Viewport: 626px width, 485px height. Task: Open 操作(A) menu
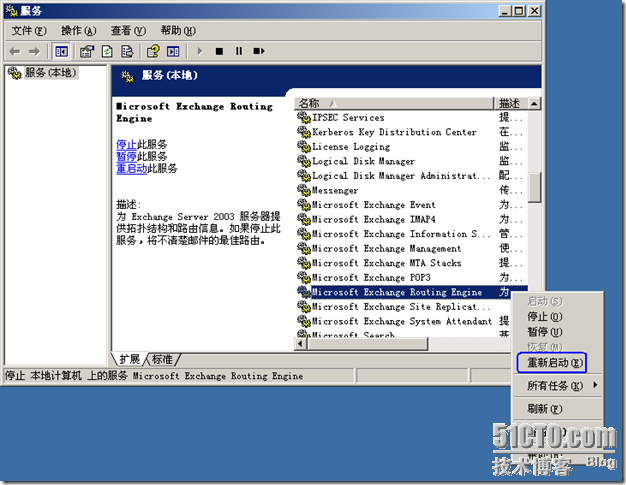coord(78,31)
